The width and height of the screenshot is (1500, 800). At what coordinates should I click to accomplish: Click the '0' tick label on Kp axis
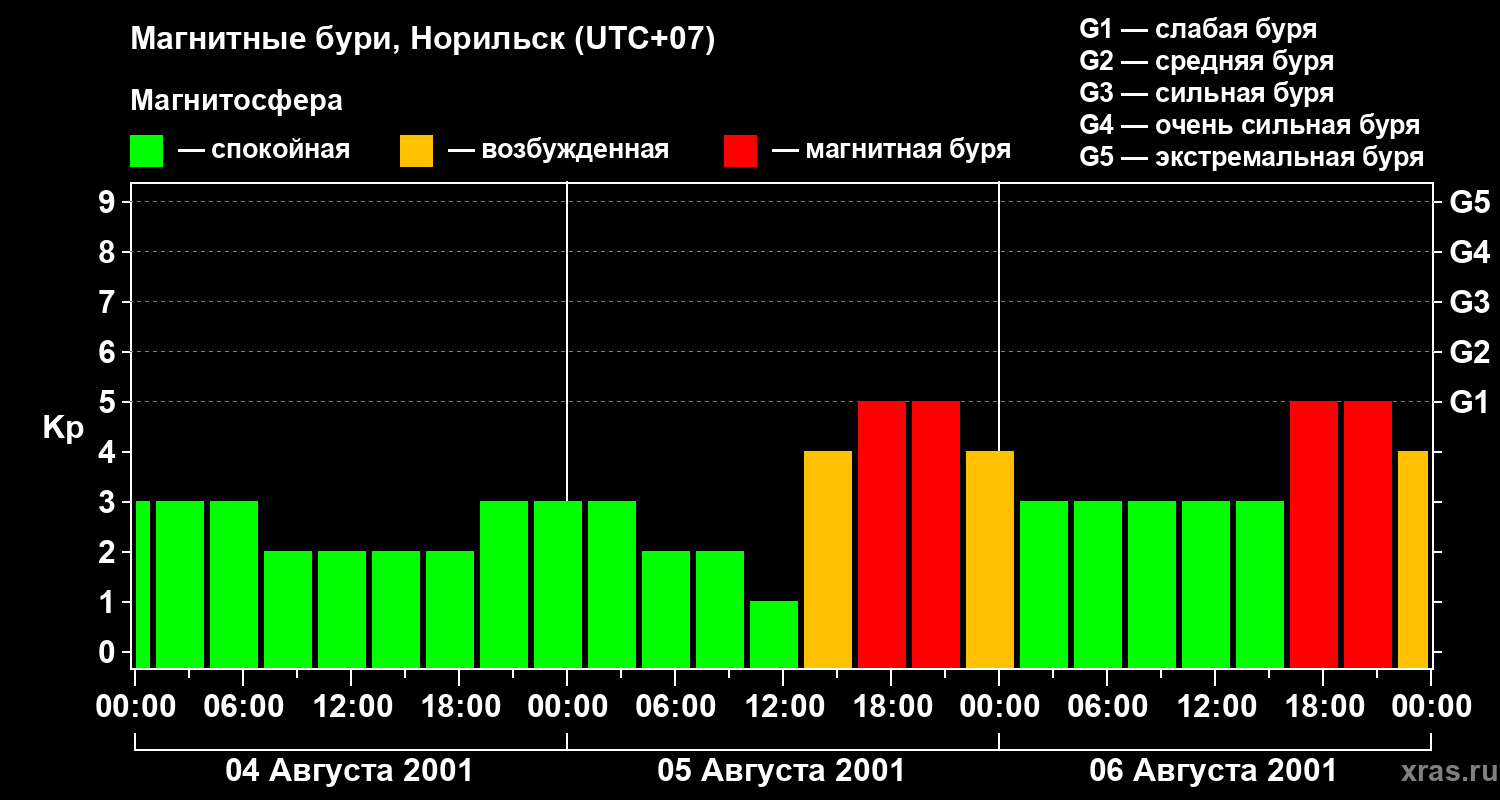tap(109, 652)
